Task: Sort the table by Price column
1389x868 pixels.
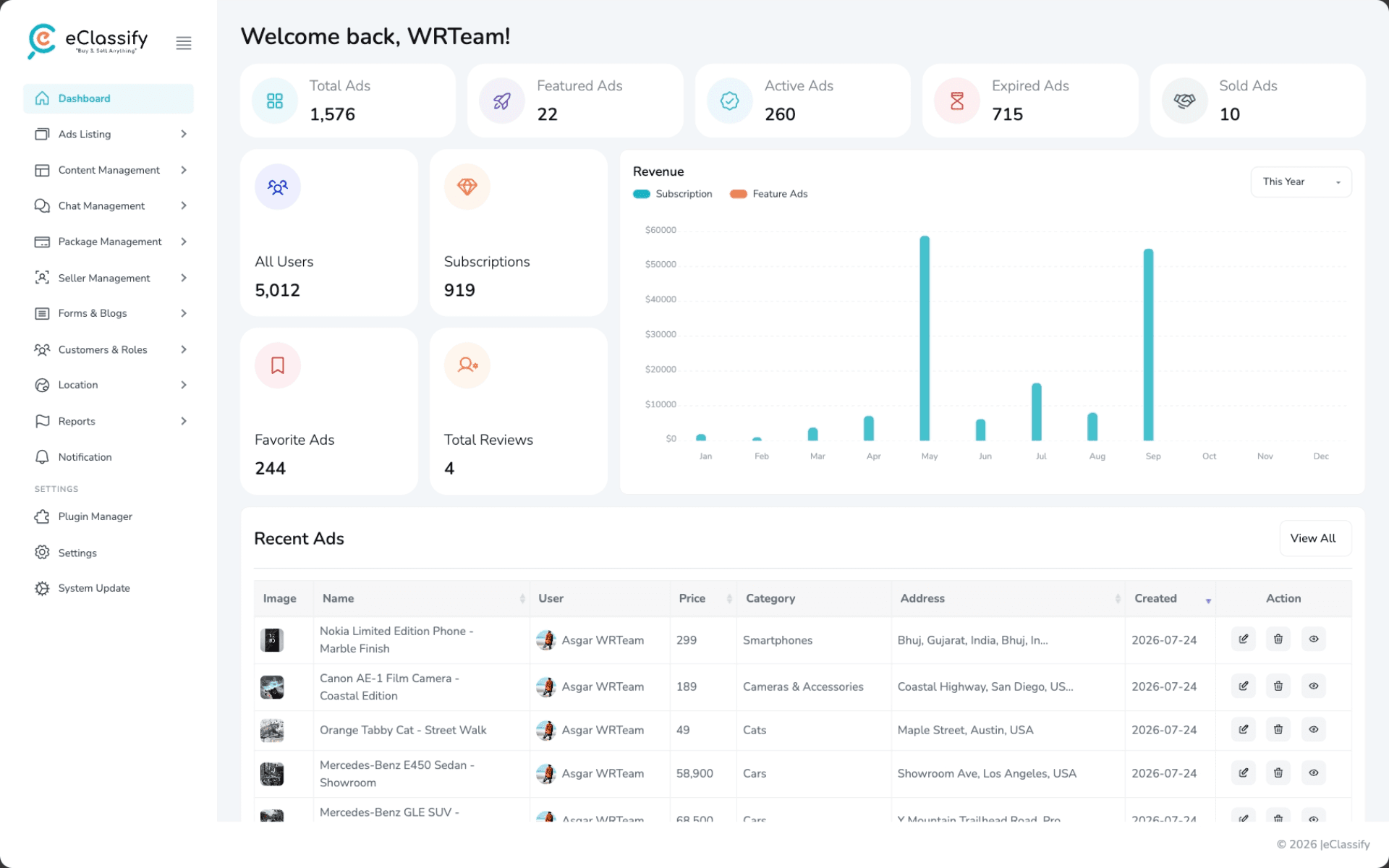Action: coord(703,599)
